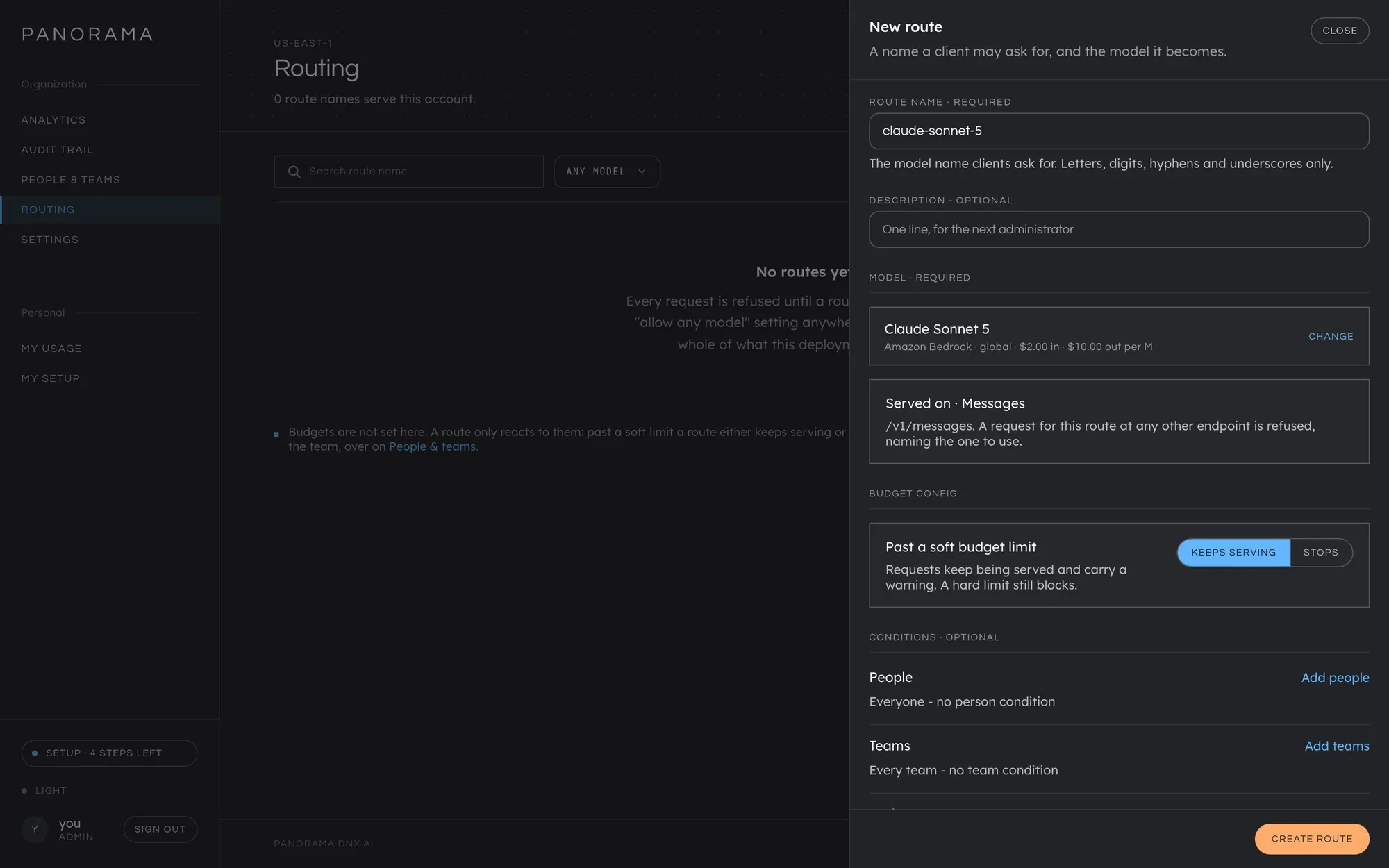Screen dimensions: 1389x868
Task: Click Add teams link
Action: pos(1337,746)
